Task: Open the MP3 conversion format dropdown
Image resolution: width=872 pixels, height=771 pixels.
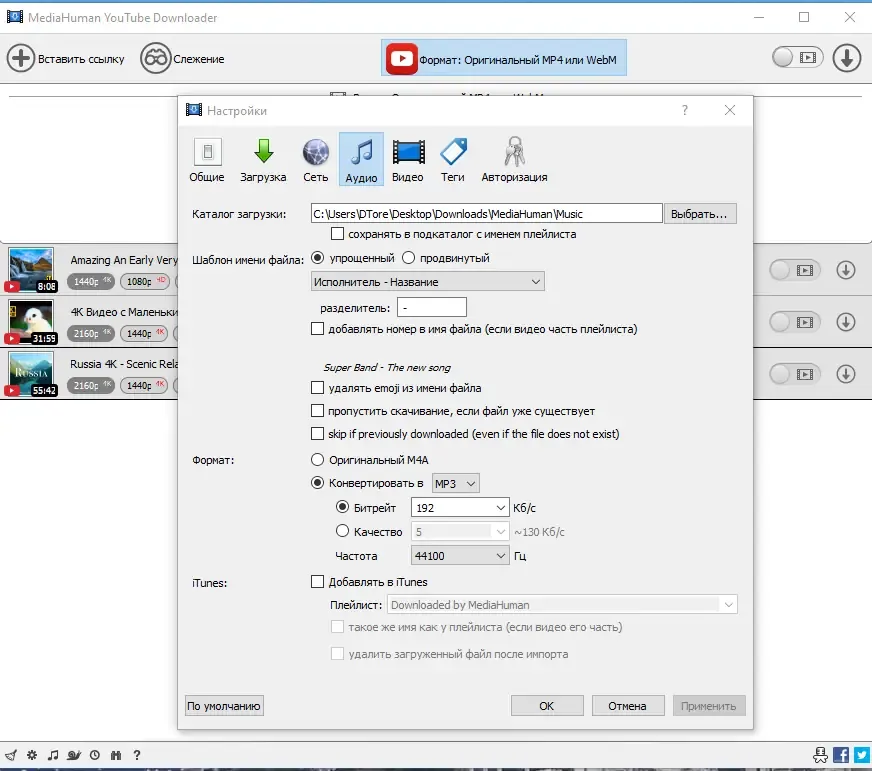Action: 455,483
